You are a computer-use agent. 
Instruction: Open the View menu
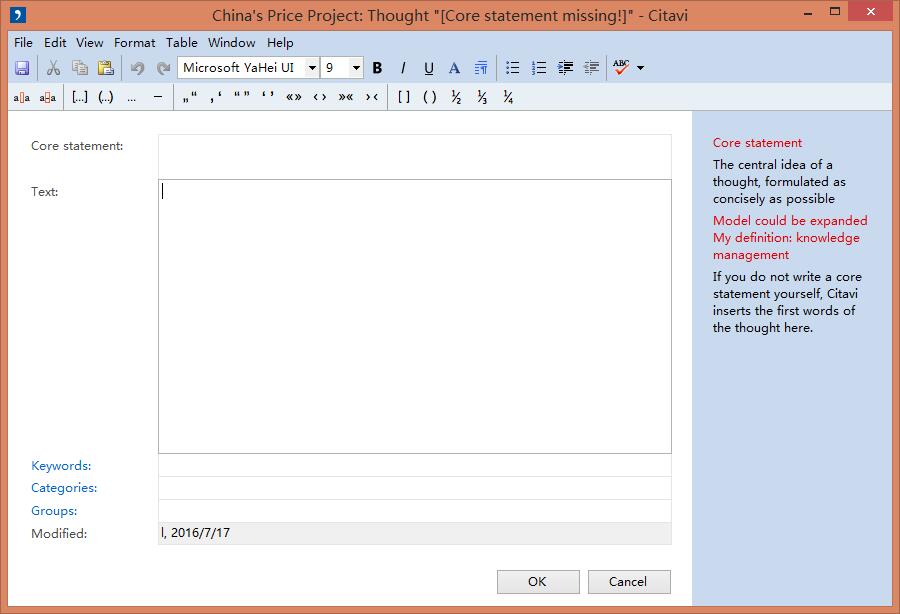pyautogui.click(x=90, y=42)
